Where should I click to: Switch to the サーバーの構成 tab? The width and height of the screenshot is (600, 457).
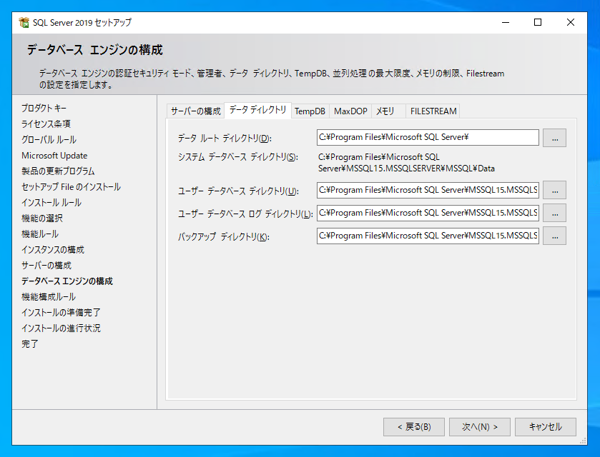click(x=196, y=111)
